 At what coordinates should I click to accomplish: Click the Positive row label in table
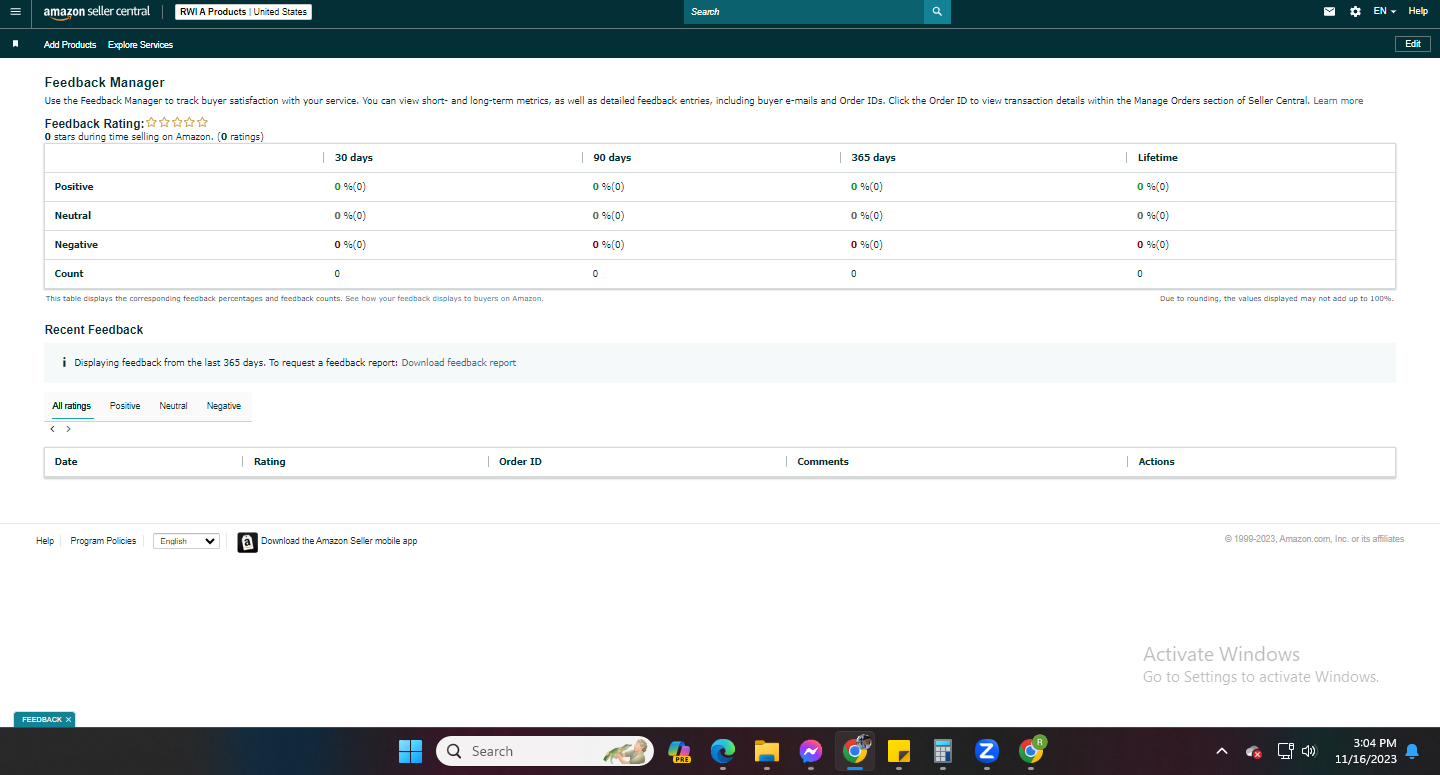pos(74,187)
